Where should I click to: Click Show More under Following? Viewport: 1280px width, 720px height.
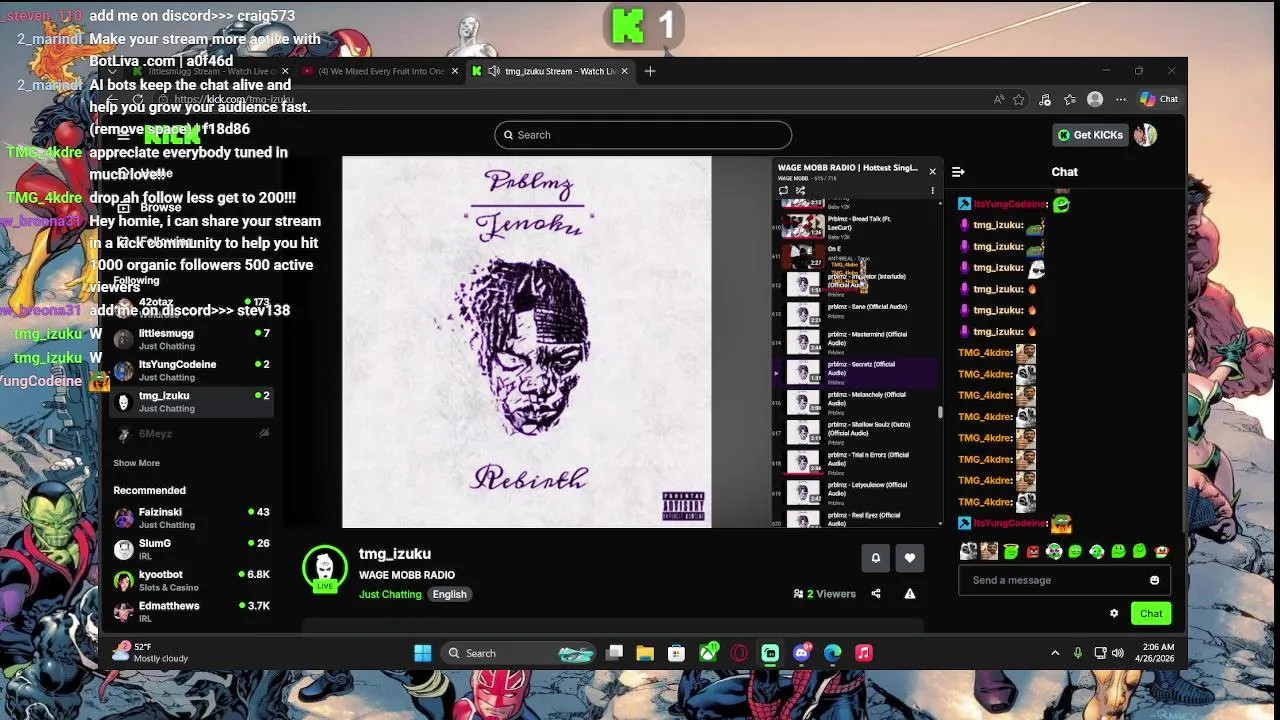tap(136, 463)
